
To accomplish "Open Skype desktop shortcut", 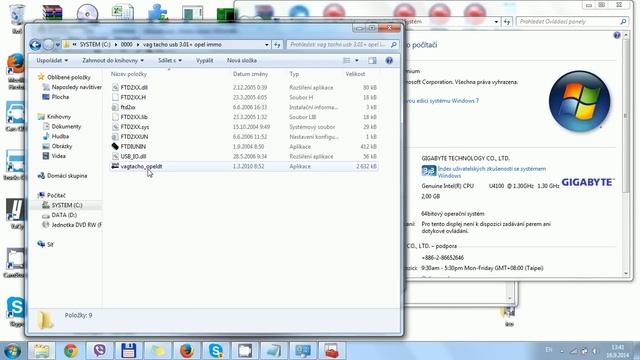I will (x=16, y=312).
